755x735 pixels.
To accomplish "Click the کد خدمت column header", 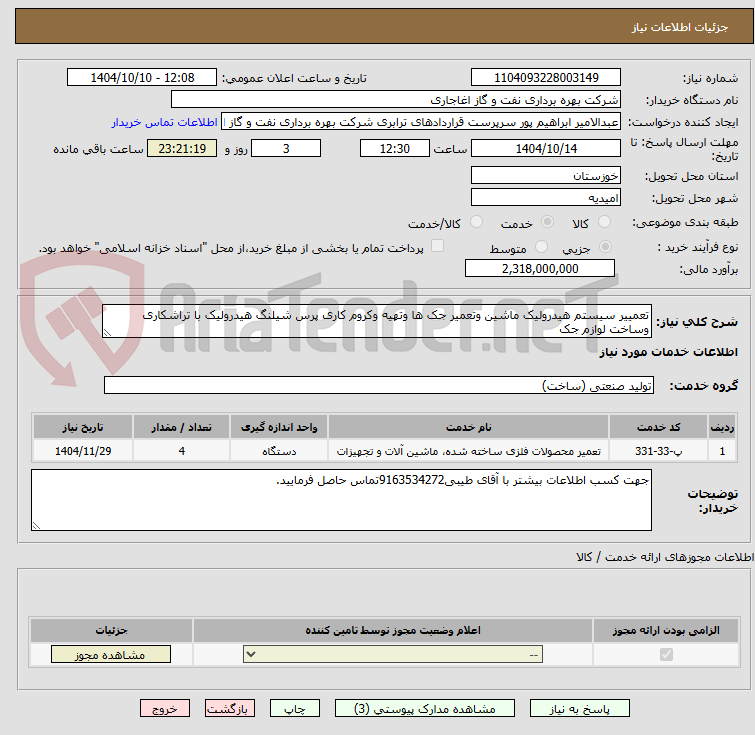I will coord(658,427).
